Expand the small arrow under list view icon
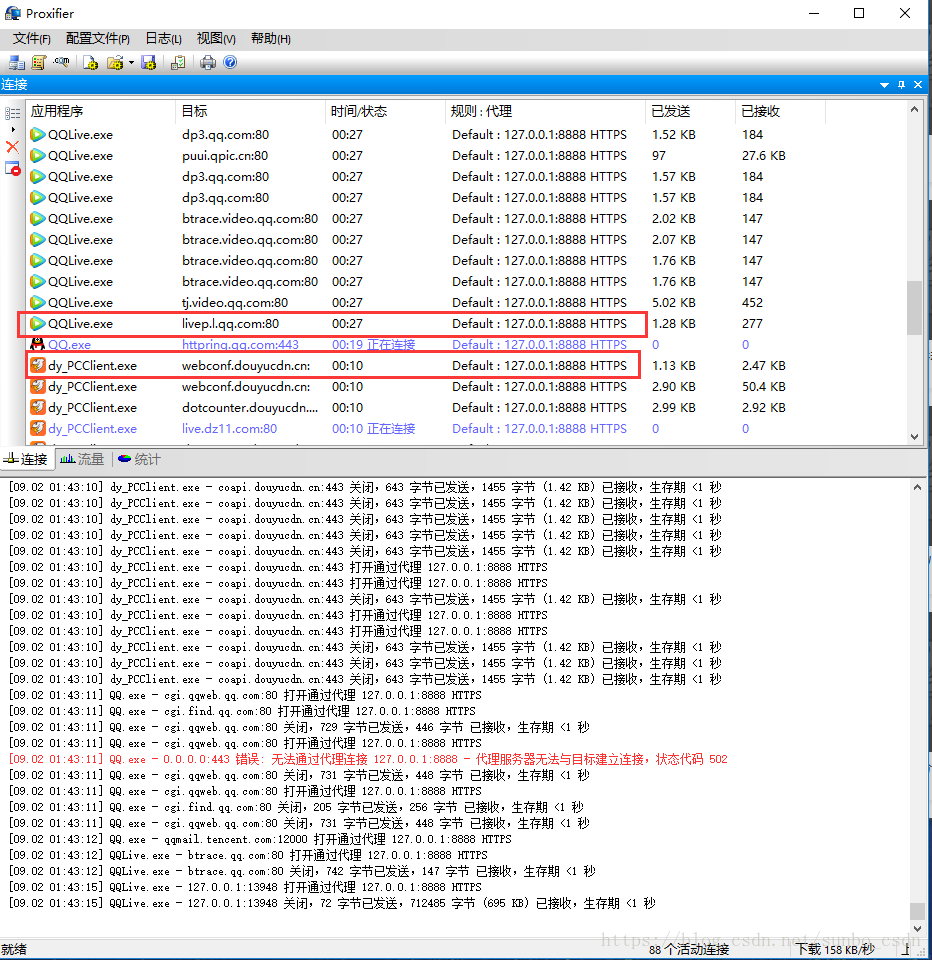932x960 pixels. click(13, 130)
